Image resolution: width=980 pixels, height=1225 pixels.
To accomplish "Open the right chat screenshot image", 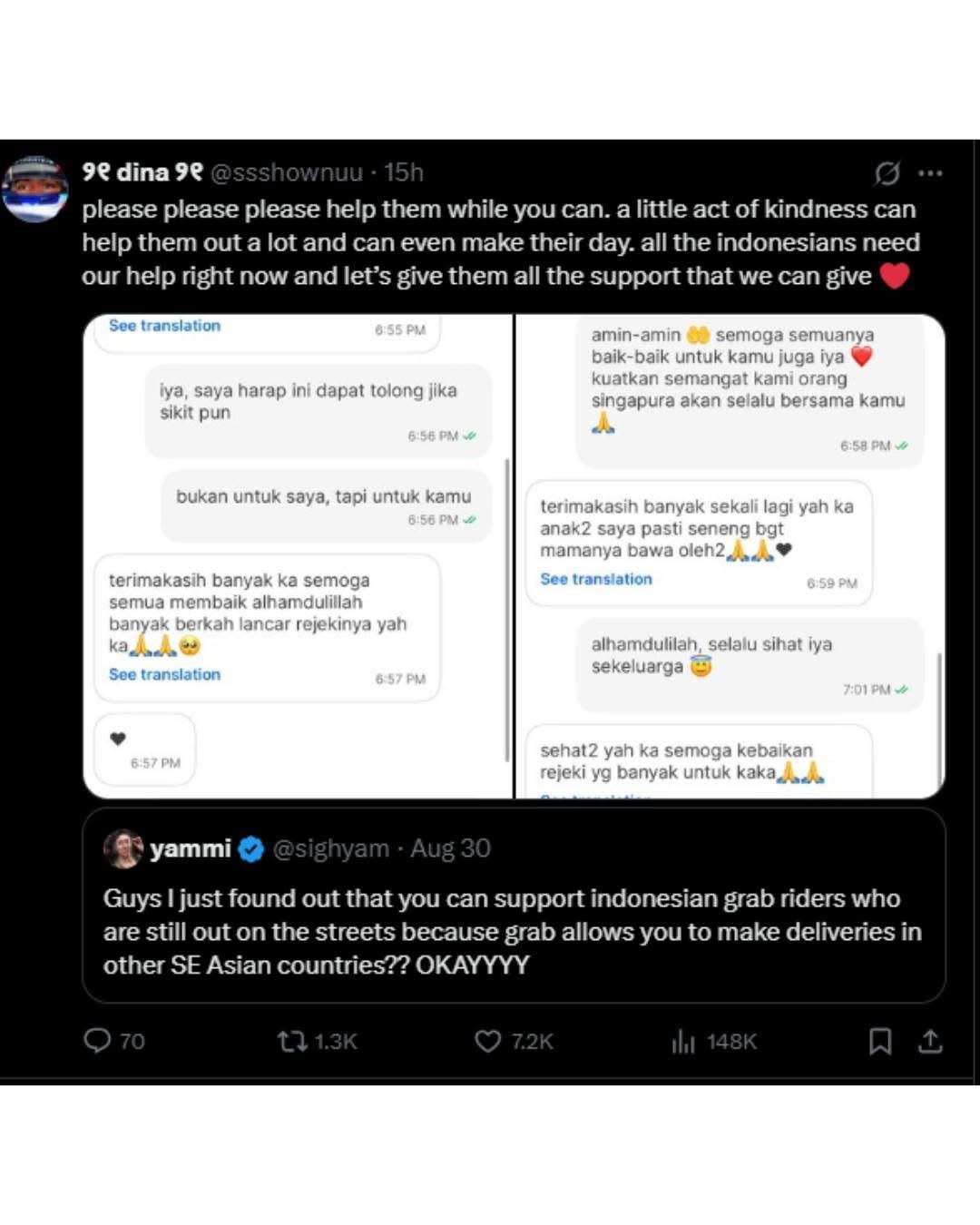I will (730, 556).
